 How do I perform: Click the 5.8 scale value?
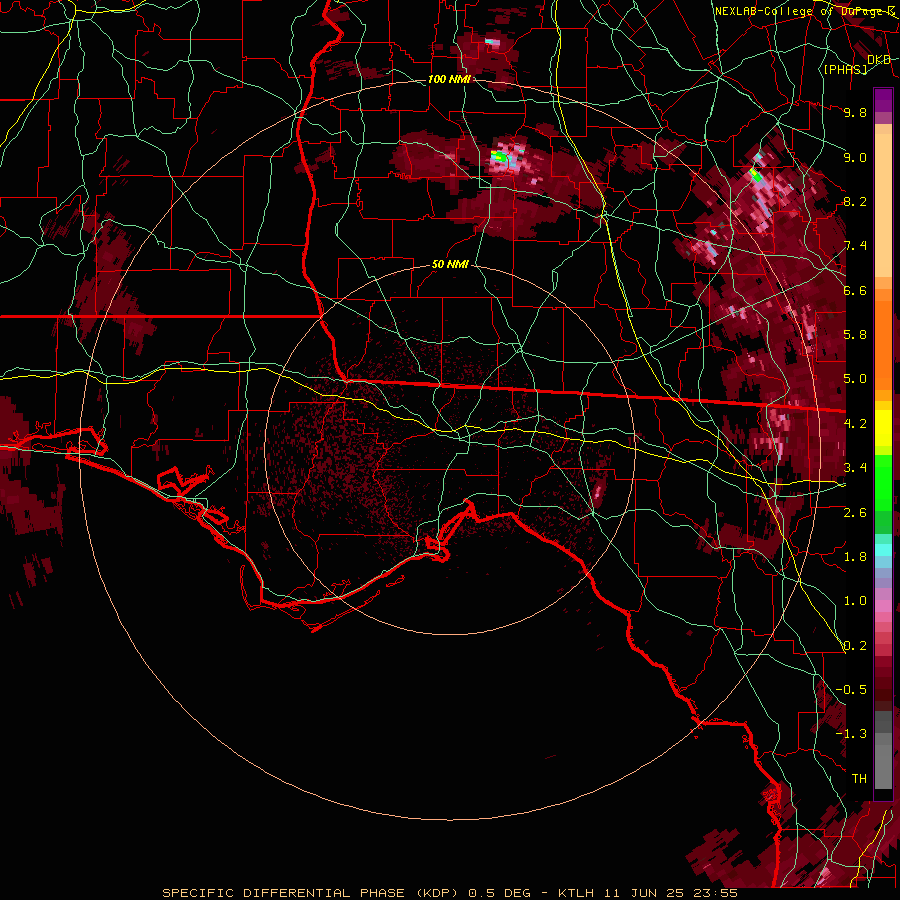coord(855,335)
